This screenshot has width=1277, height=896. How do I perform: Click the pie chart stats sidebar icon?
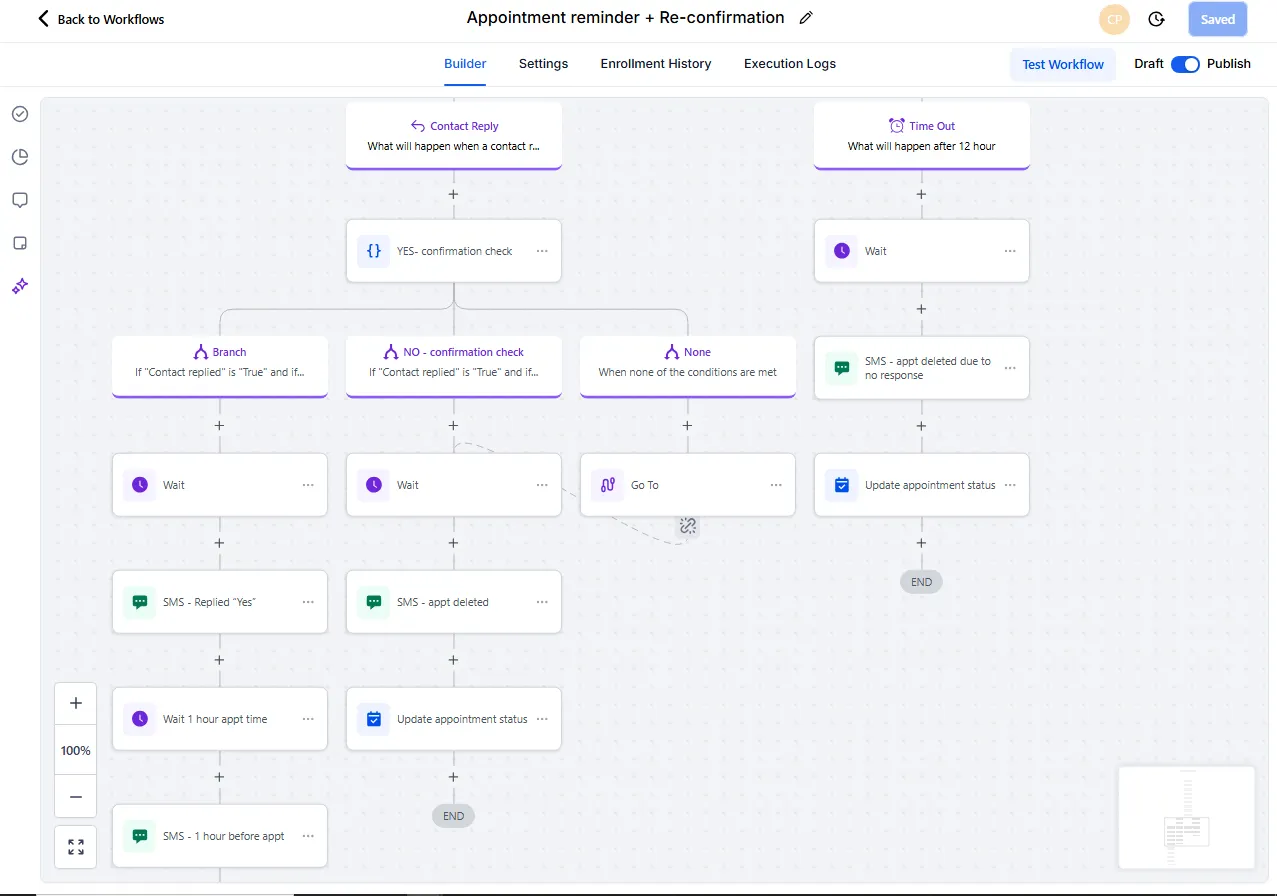(x=20, y=157)
